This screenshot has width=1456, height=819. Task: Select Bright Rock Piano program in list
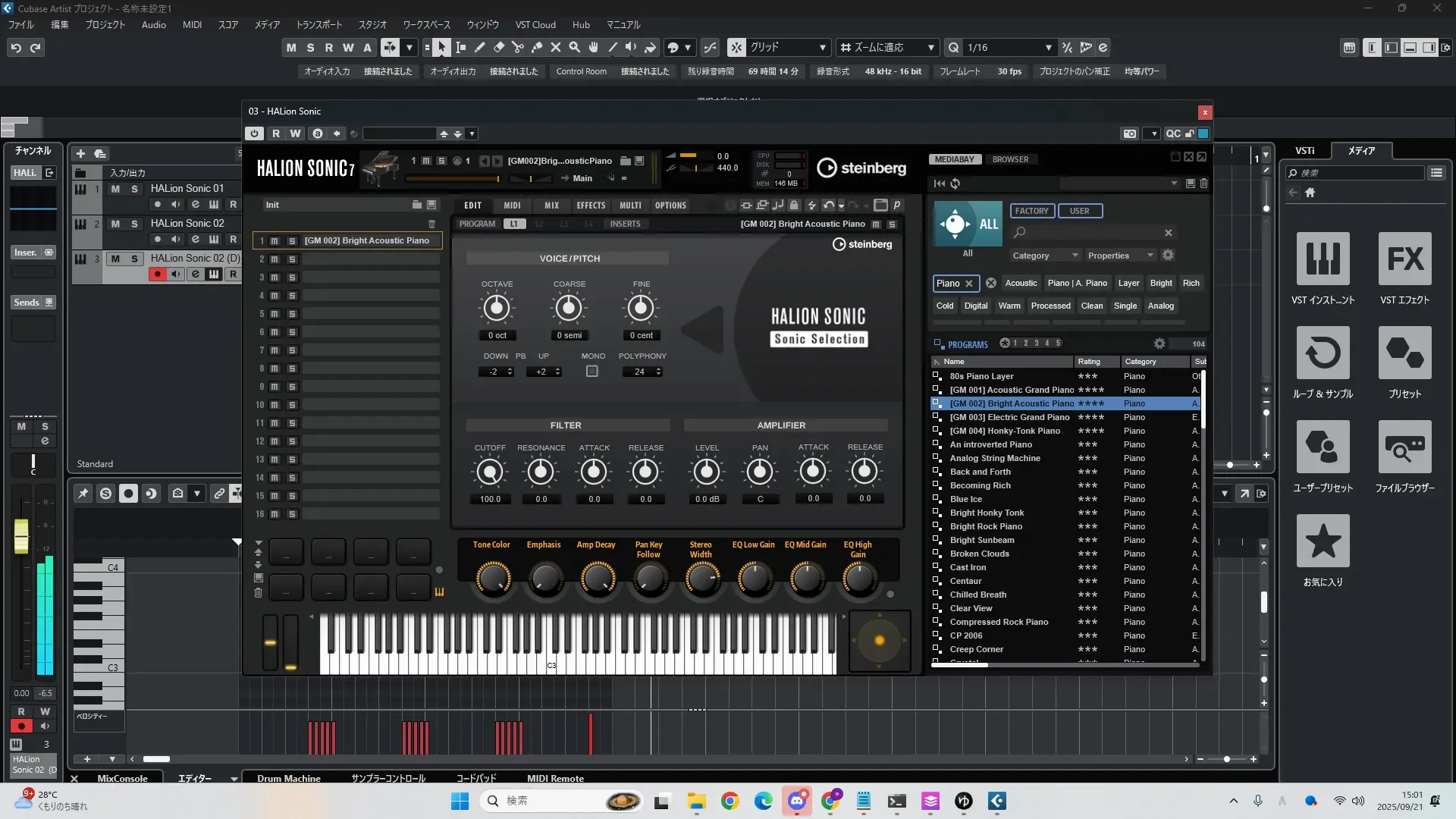pyautogui.click(x=986, y=526)
